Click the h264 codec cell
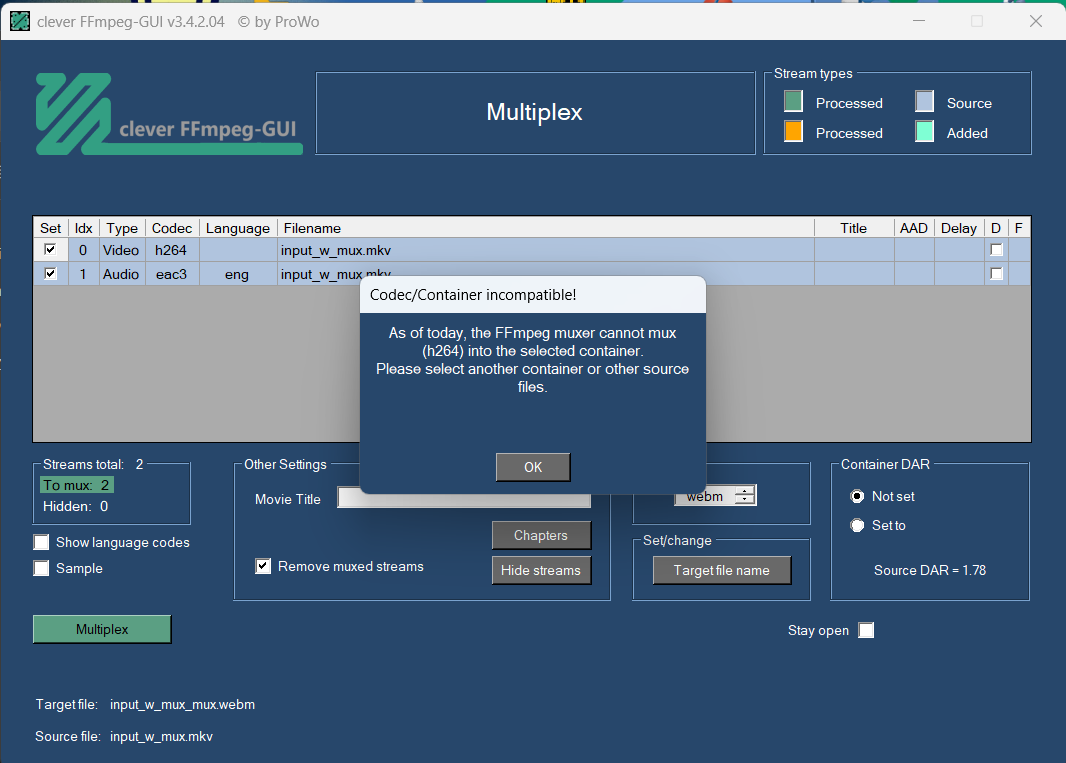The width and height of the screenshot is (1066, 763). (171, 250)
